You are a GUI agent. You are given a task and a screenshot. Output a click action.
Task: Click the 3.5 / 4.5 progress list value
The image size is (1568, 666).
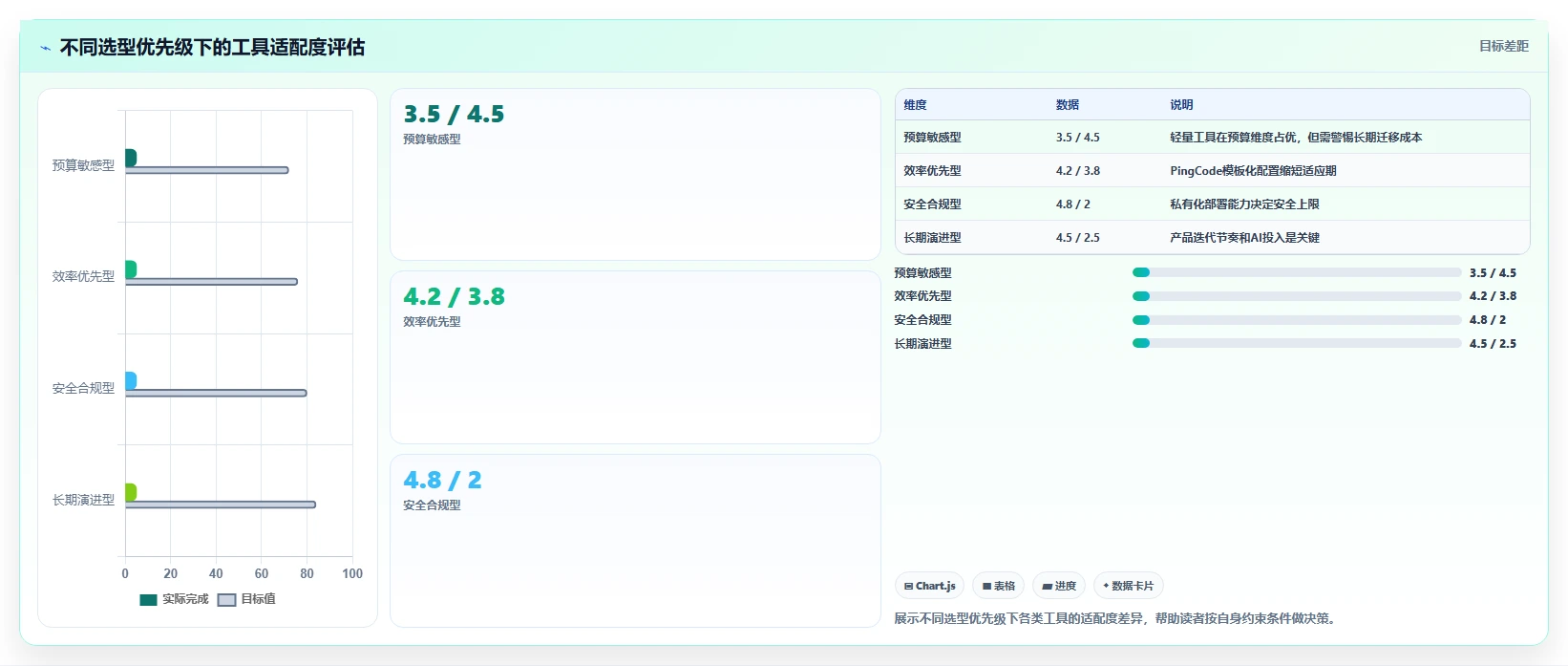tap(1493, 273)
